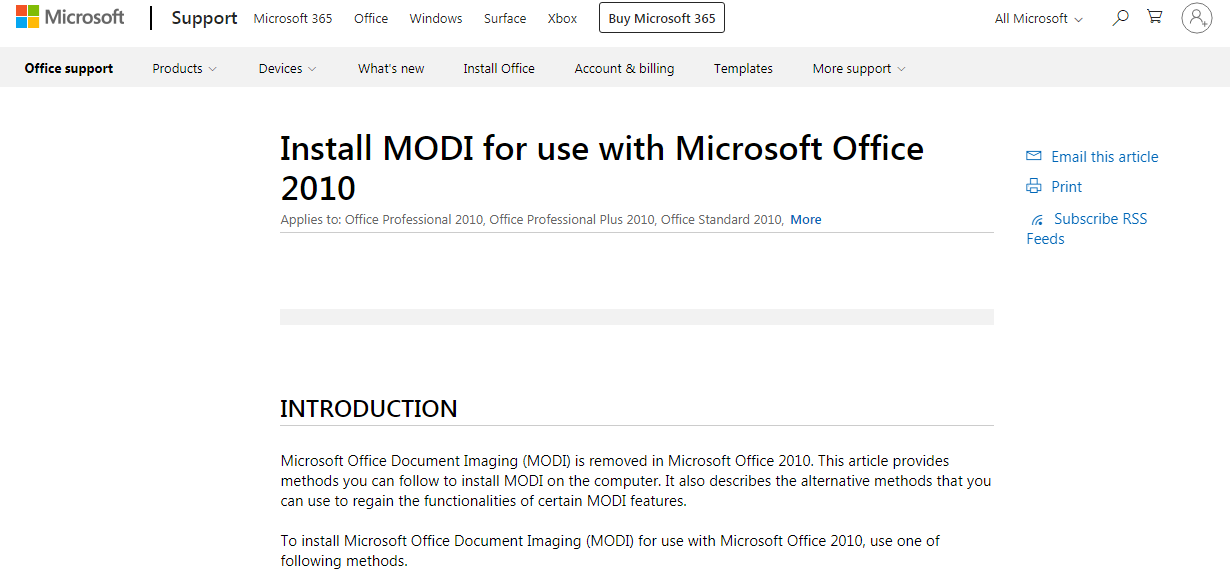Screen dimensions: 1230x575
Task: Open the search magnifier icon
Action: (1120, 18)
